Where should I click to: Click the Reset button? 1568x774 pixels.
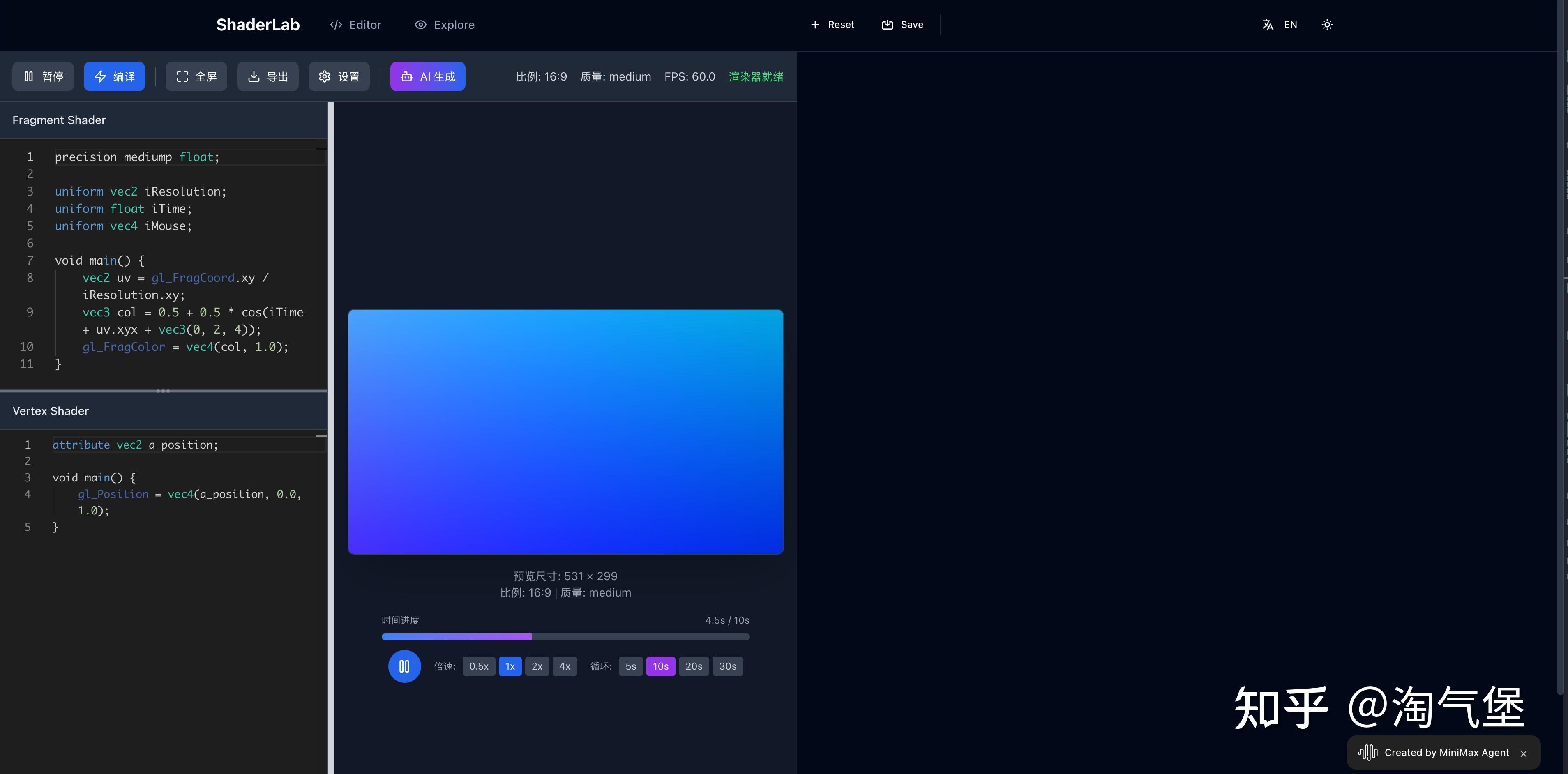[832, 25]
